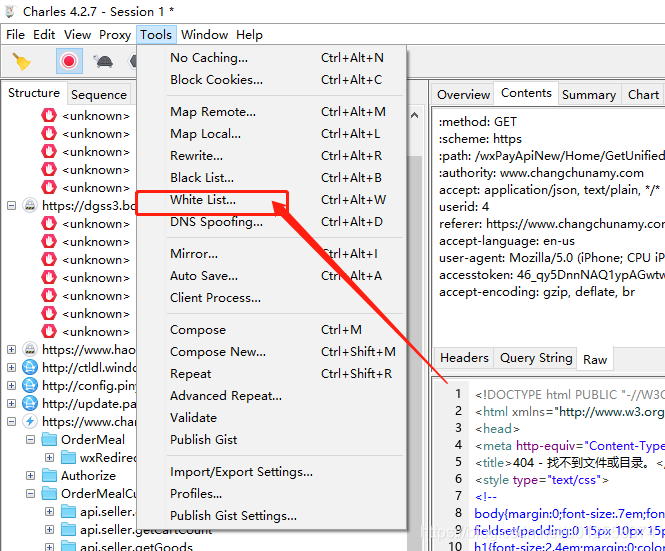665x551 pixels.
Task: Switch to the Raw tab
Action: [x=595, y=360]
